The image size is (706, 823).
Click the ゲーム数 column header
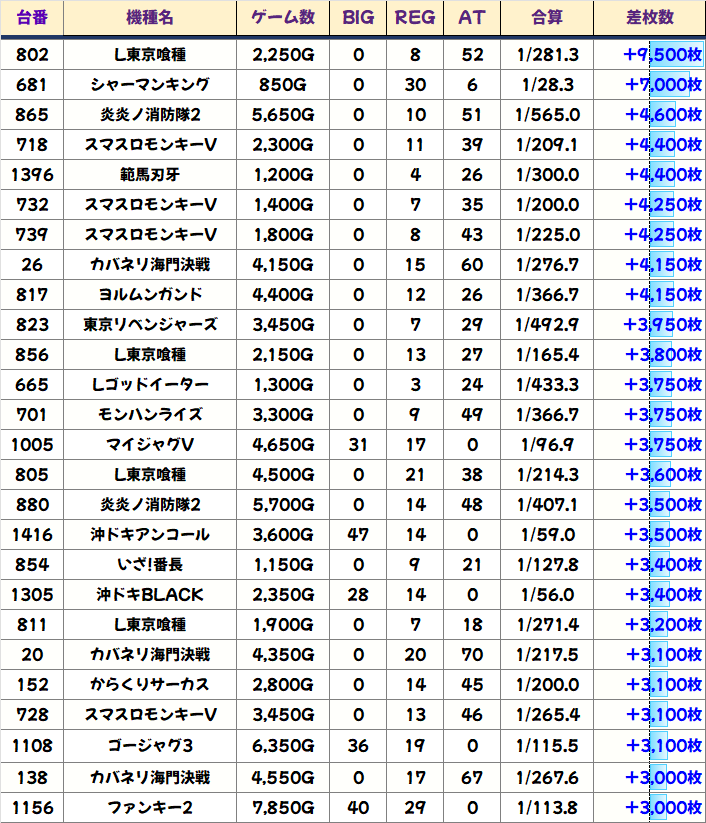tap(283, 18)
